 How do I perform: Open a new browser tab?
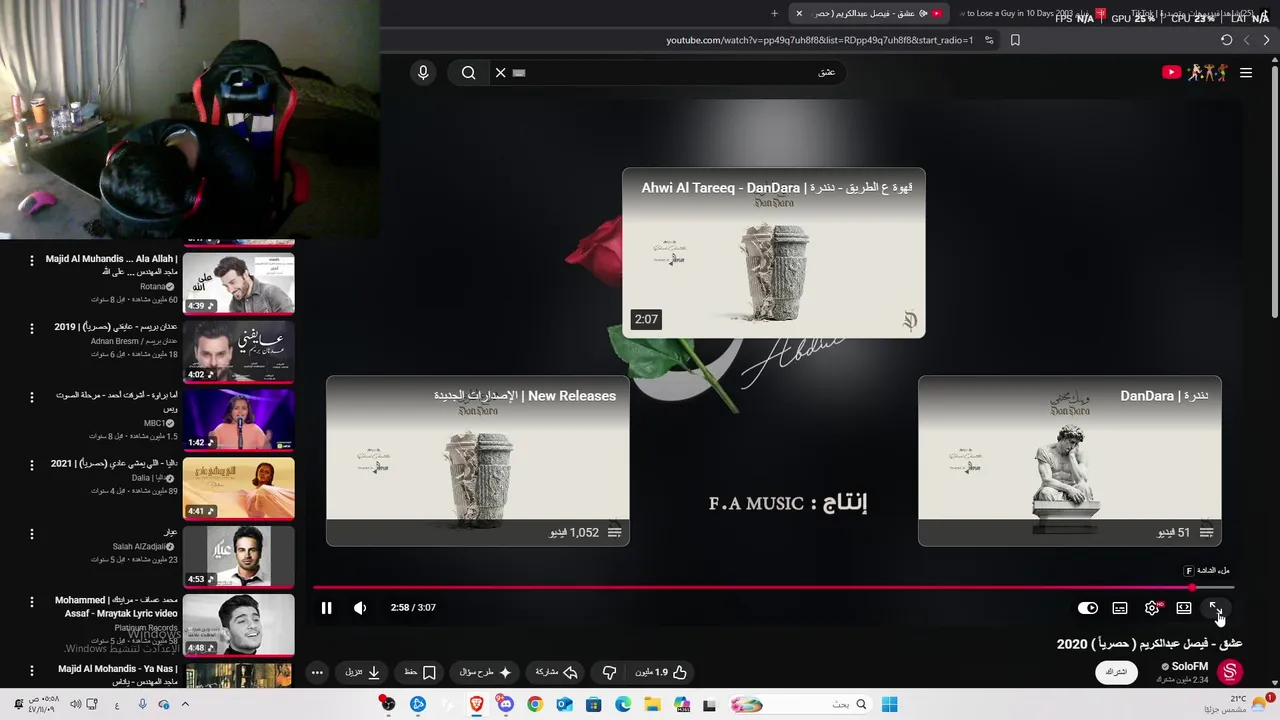(x=774, y=13)
